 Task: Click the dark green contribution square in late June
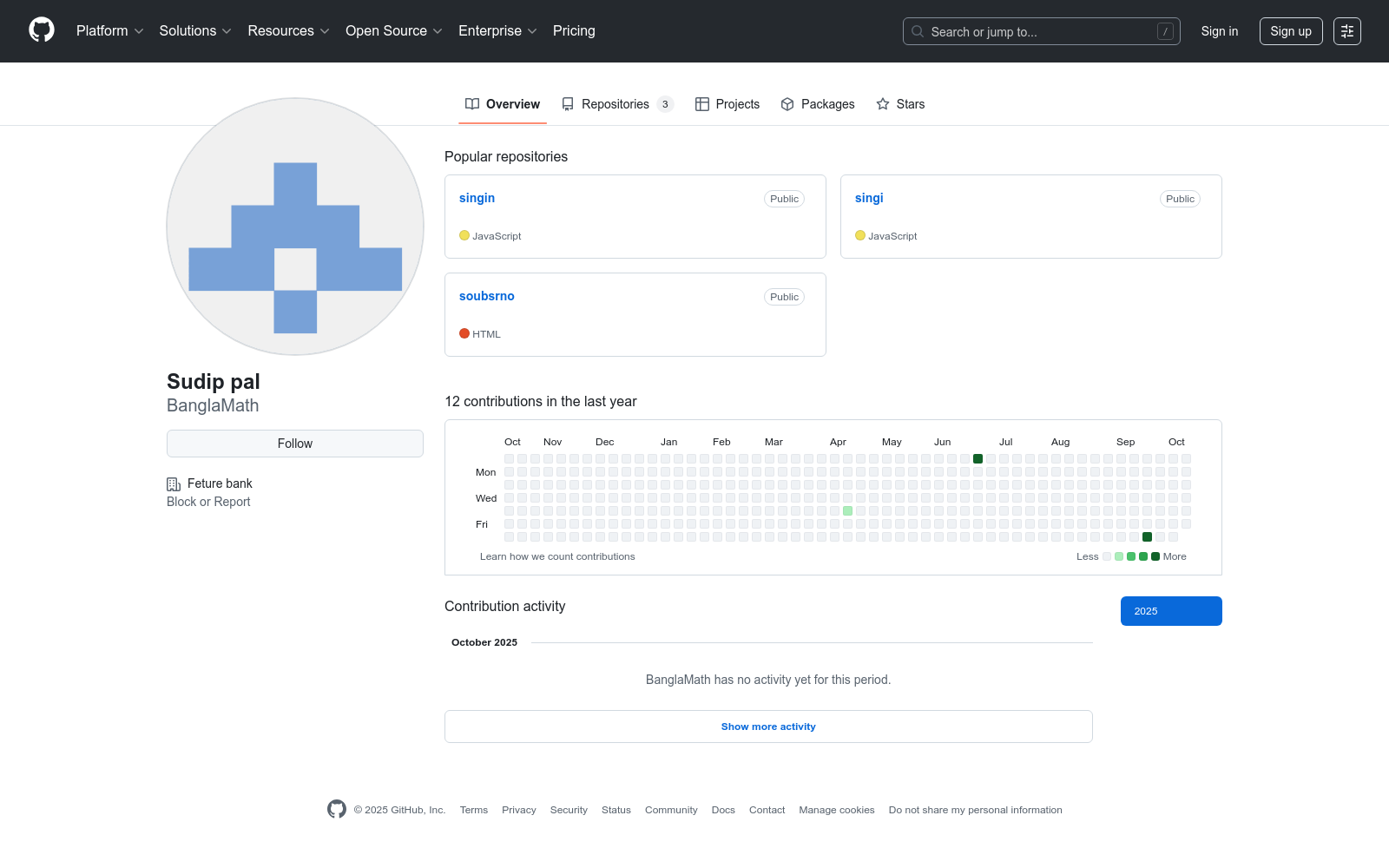(x=978, y=458)
